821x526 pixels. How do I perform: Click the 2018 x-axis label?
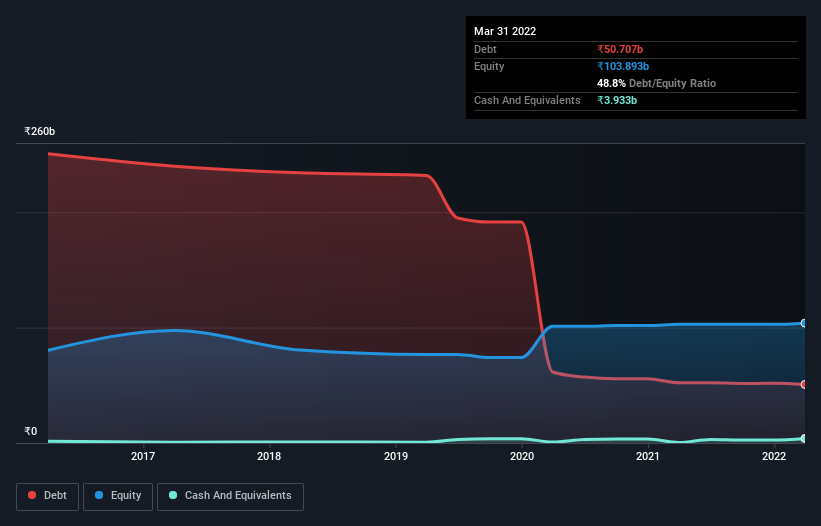[269, 456]
